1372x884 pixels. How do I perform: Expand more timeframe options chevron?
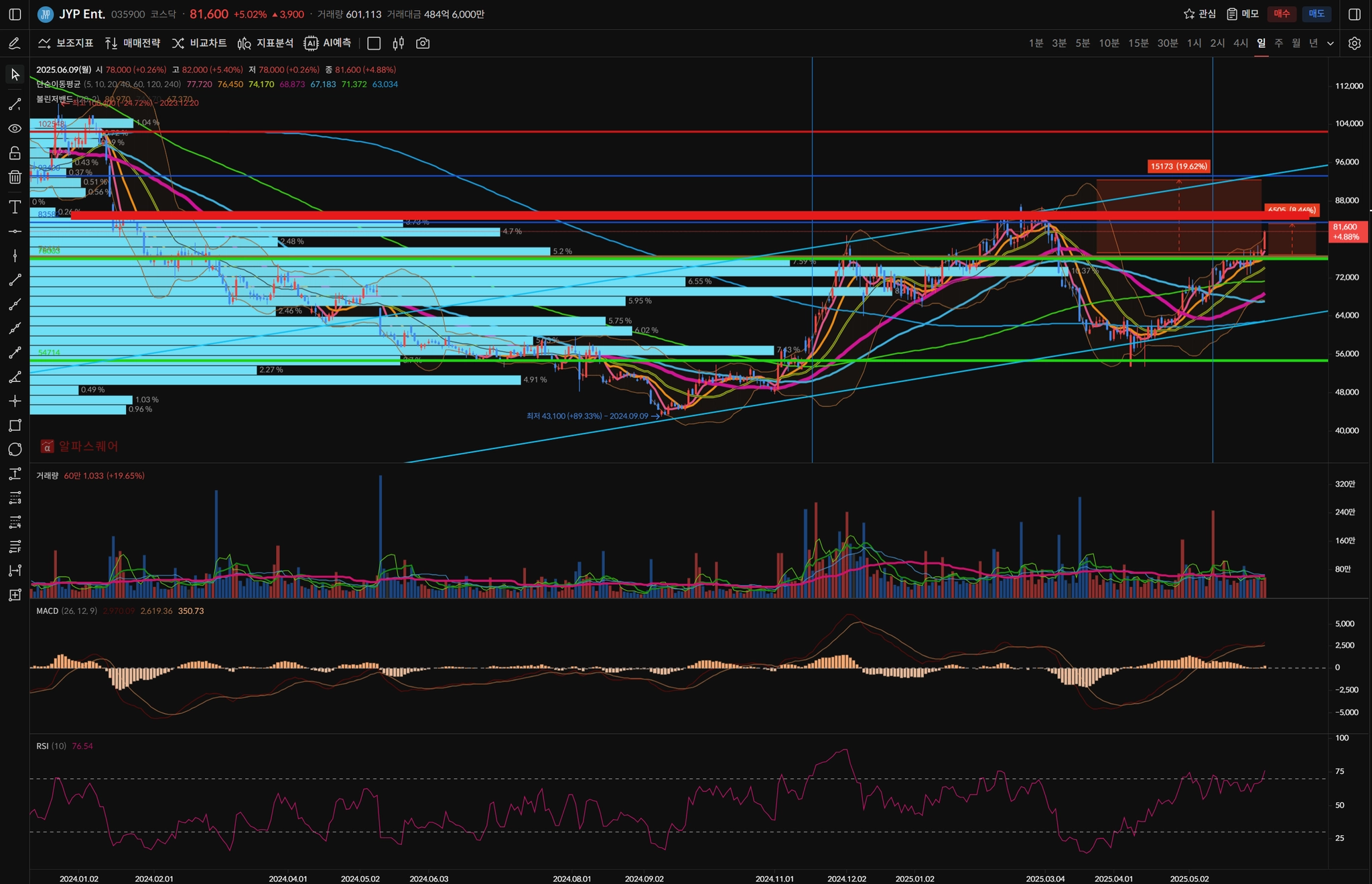click(x=1330, y=44)
